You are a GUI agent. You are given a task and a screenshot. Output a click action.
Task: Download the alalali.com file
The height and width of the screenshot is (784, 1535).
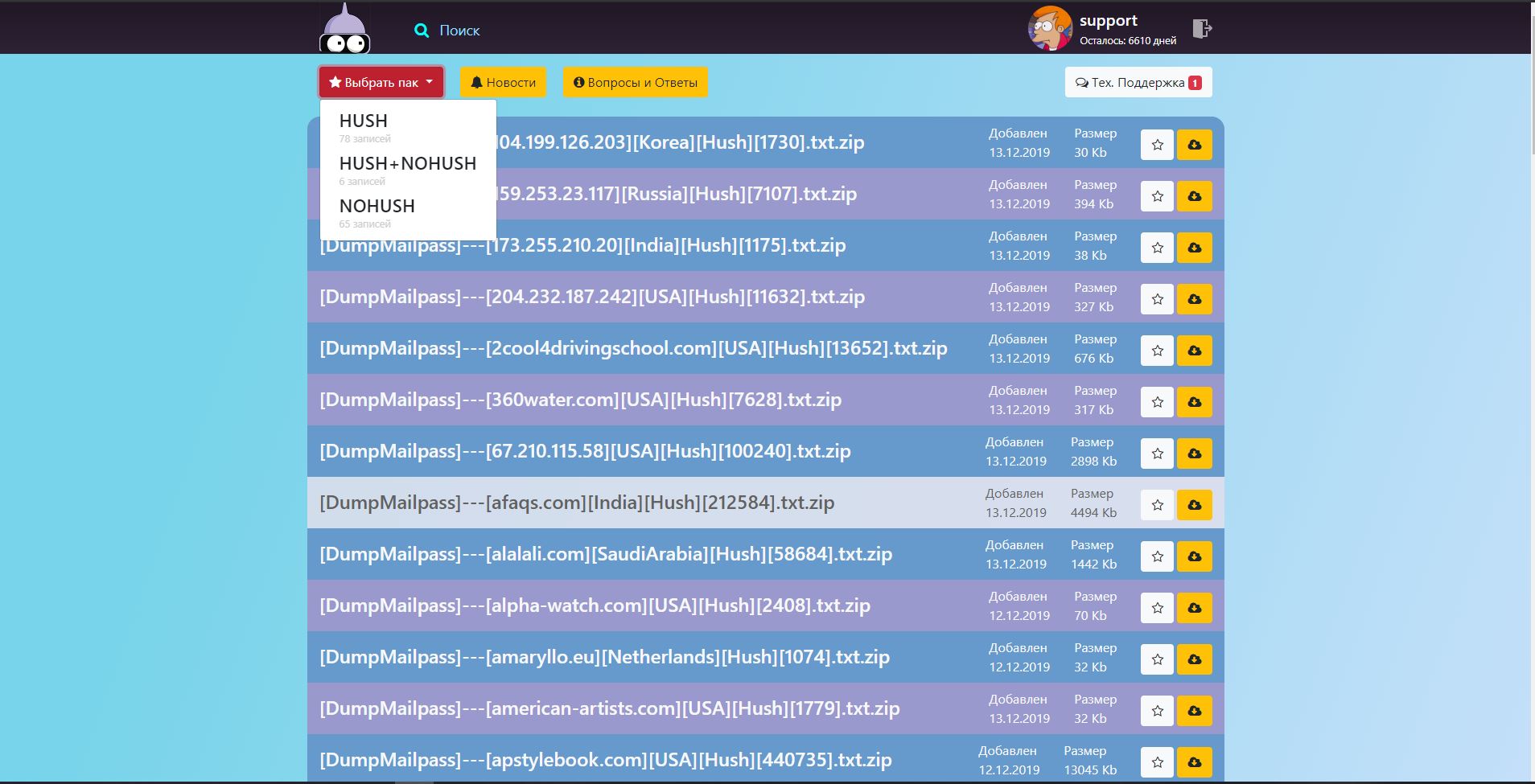(x=1194, y=556)
